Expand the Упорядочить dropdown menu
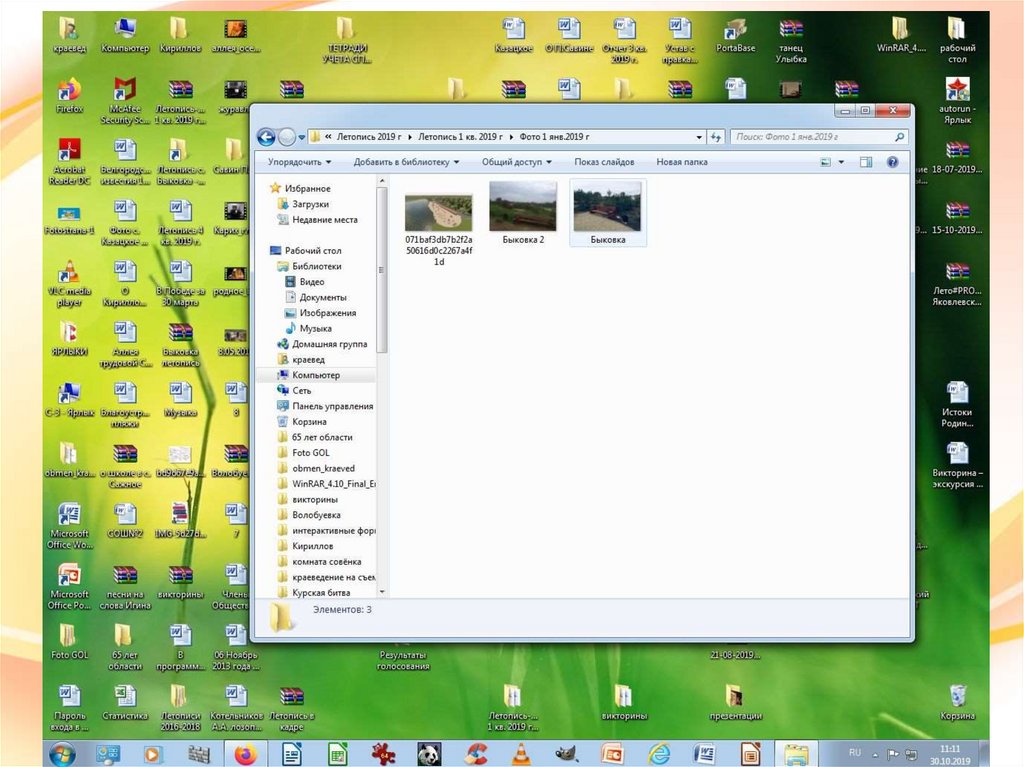Screen dimensions: 1024x767 (300, 162)
